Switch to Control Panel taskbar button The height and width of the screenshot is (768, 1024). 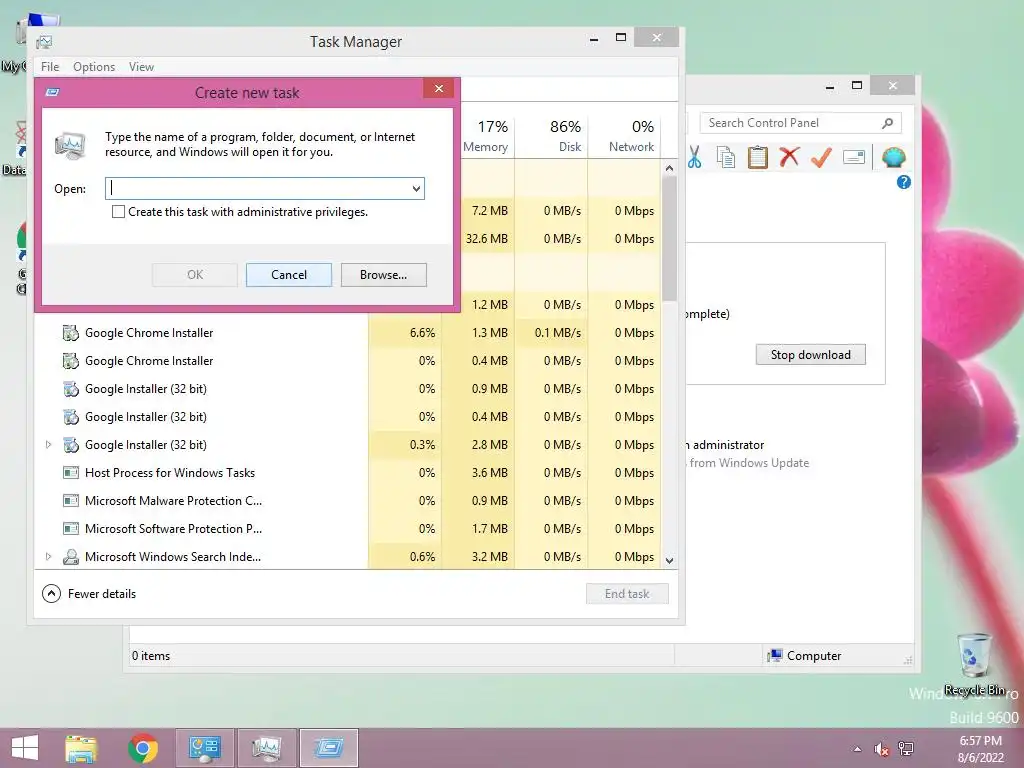click(204, 748)
